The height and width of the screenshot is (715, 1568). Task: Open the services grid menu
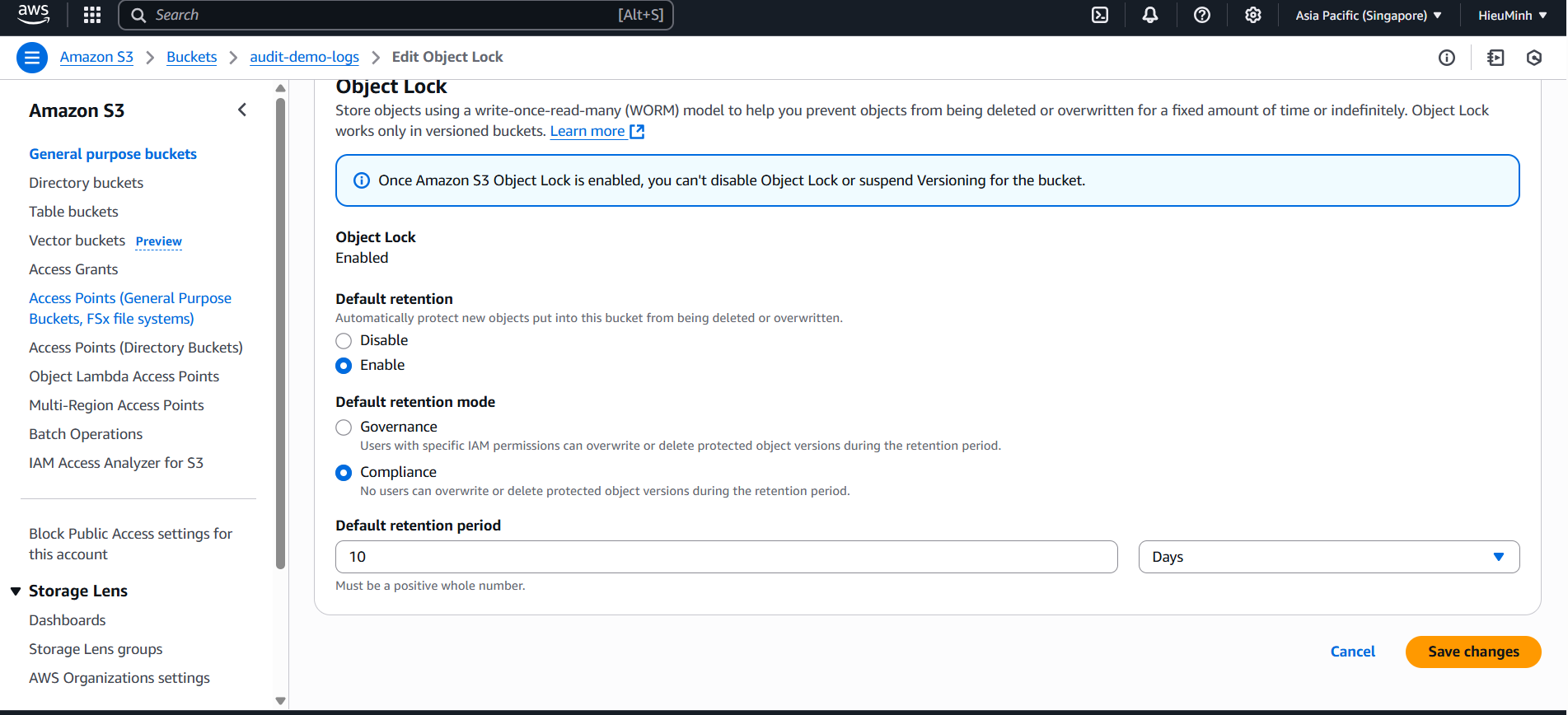92,15
